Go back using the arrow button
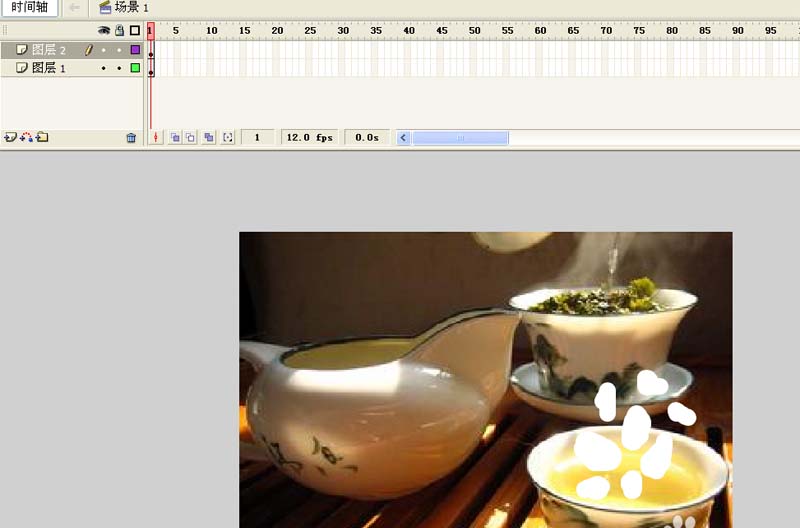The height and width of the screenshot is (528, 800). coord(74,8)
